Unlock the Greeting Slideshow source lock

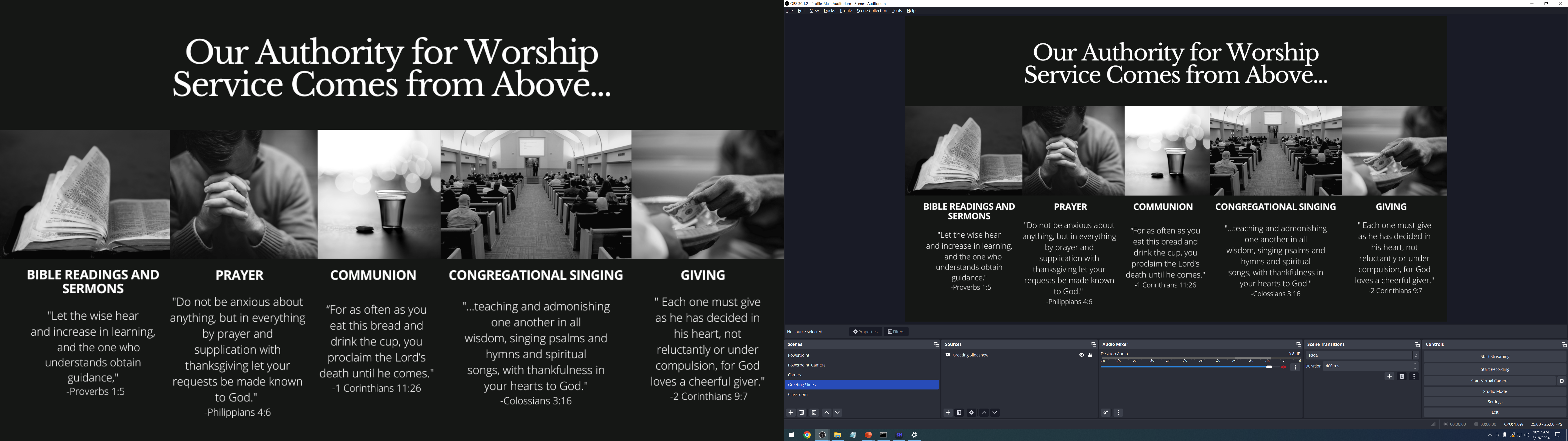click(x=1090, y=355)
